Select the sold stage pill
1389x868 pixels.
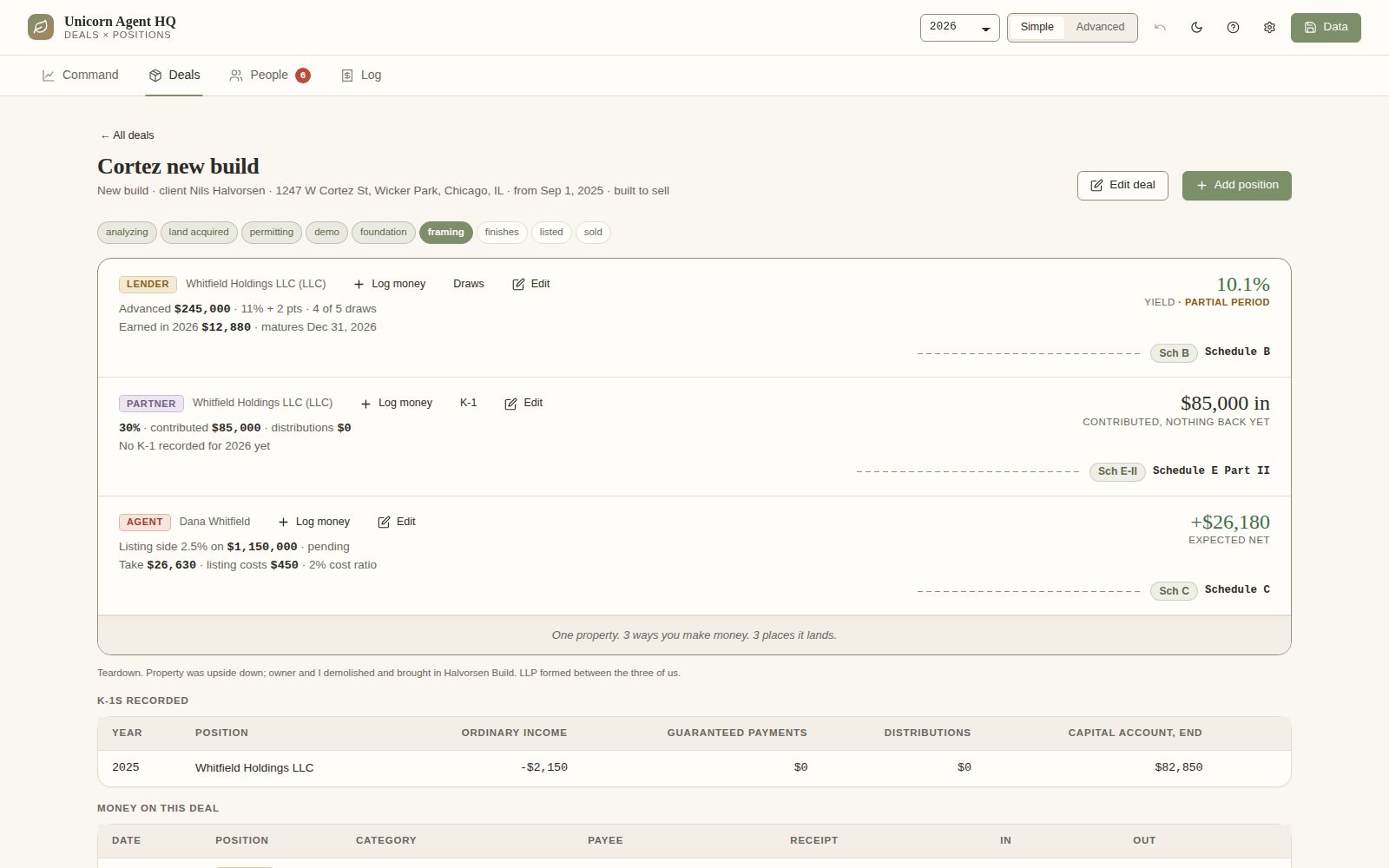coord(593,233)
